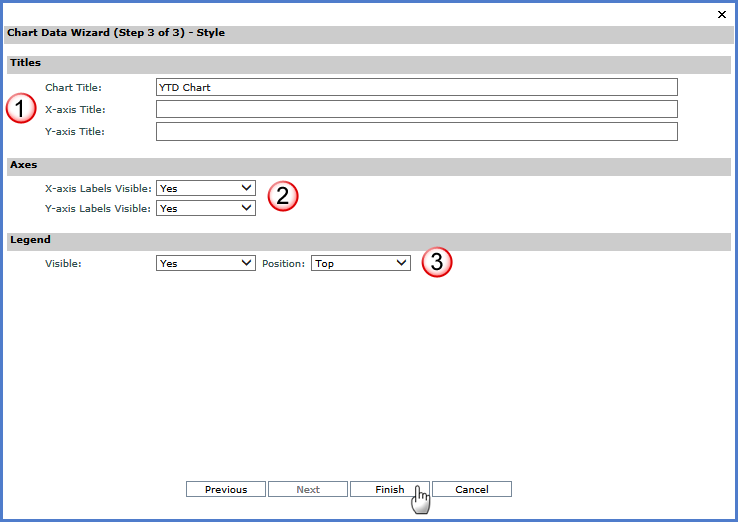Go back with the Previous button
Image resolution: width=738 pixels, height=522 pixels.
pos(226,489)
